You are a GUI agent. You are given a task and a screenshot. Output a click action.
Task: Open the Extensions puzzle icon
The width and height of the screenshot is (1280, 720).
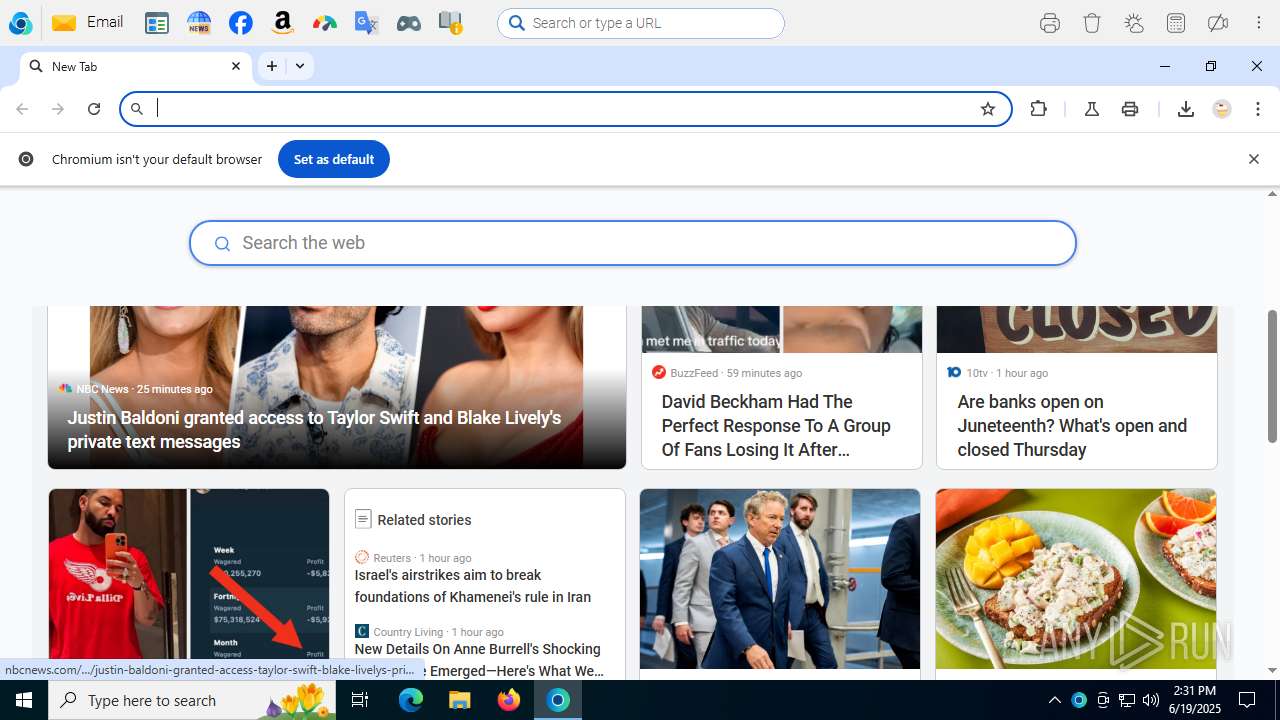(x=1039, y=109)
